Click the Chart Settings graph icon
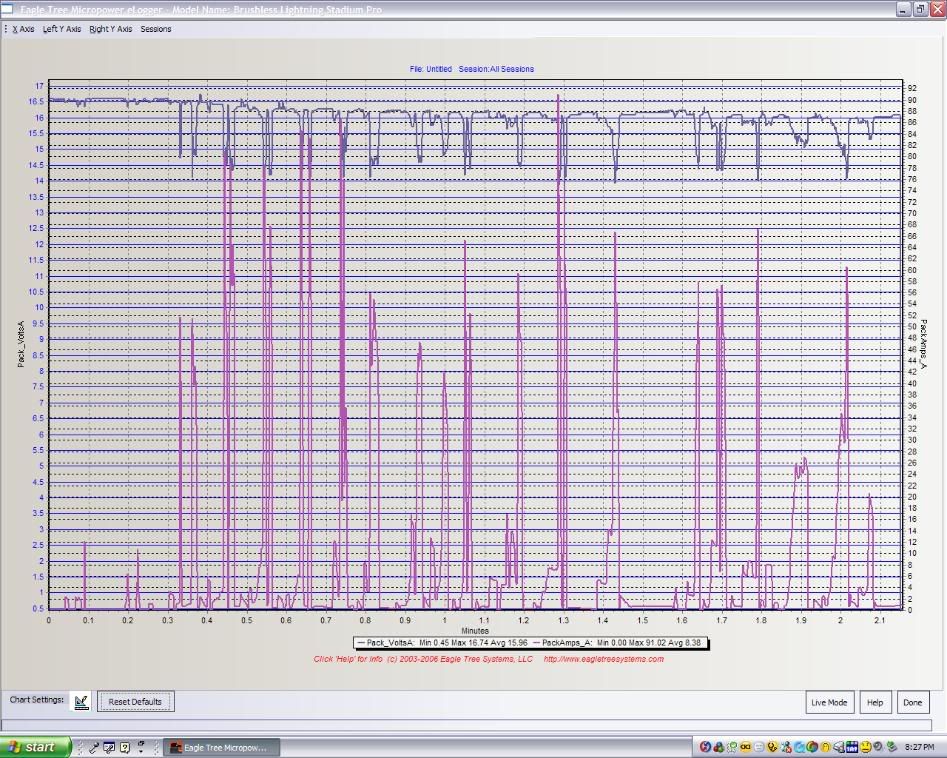Viewport: 947px width, 758px height. 82,701
